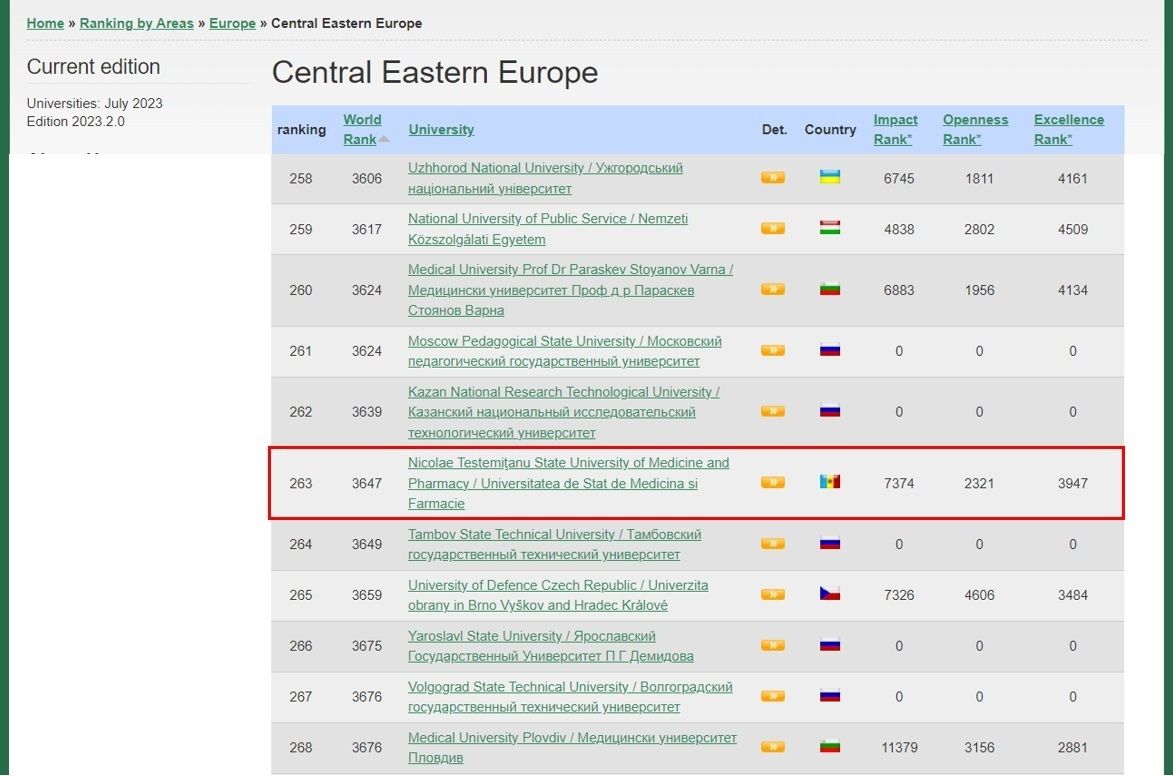This screenshot has height=776, width=1173.
Task: Click Moldova flag icon in row 263
Action: pos(829,482)
